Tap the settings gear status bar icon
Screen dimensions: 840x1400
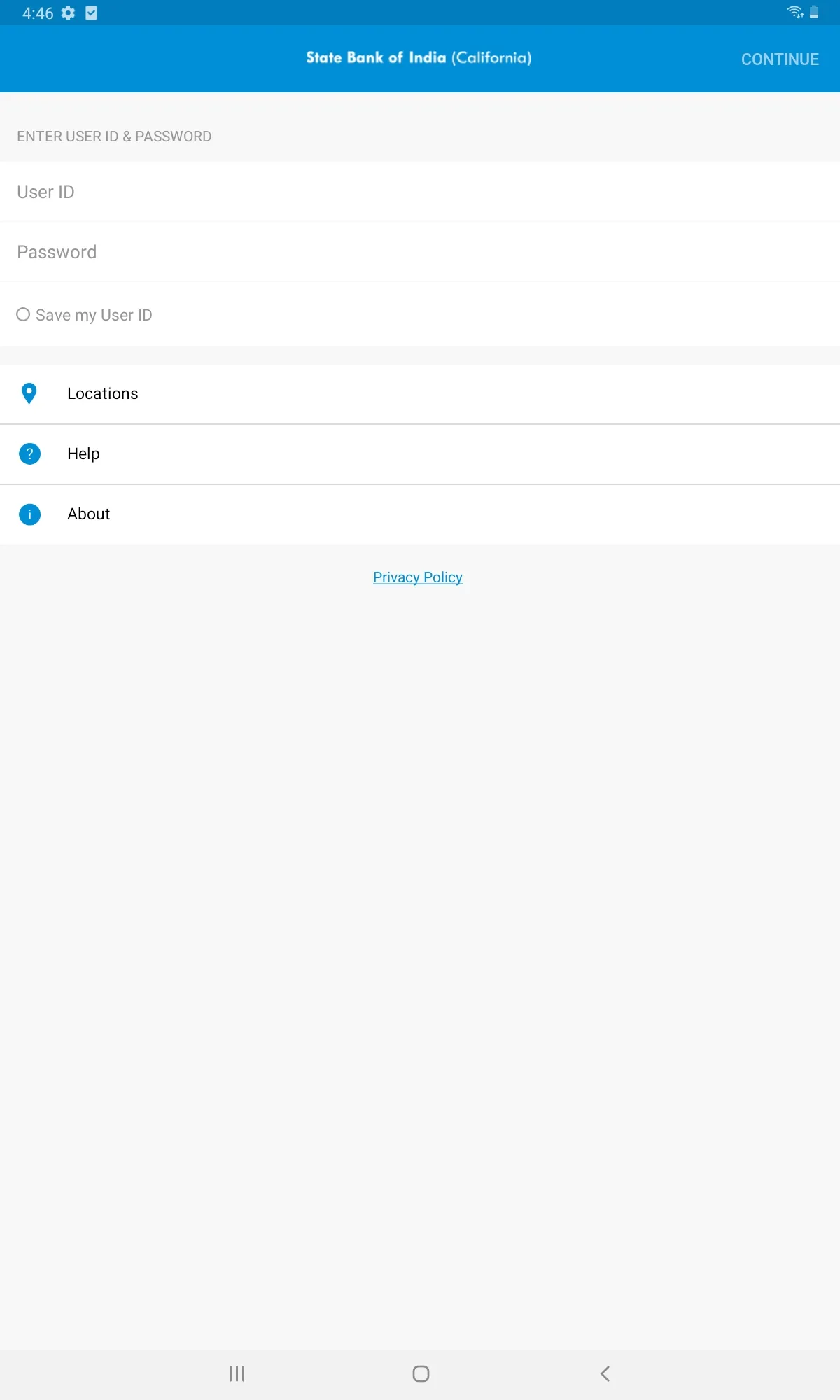click(68, 13)
